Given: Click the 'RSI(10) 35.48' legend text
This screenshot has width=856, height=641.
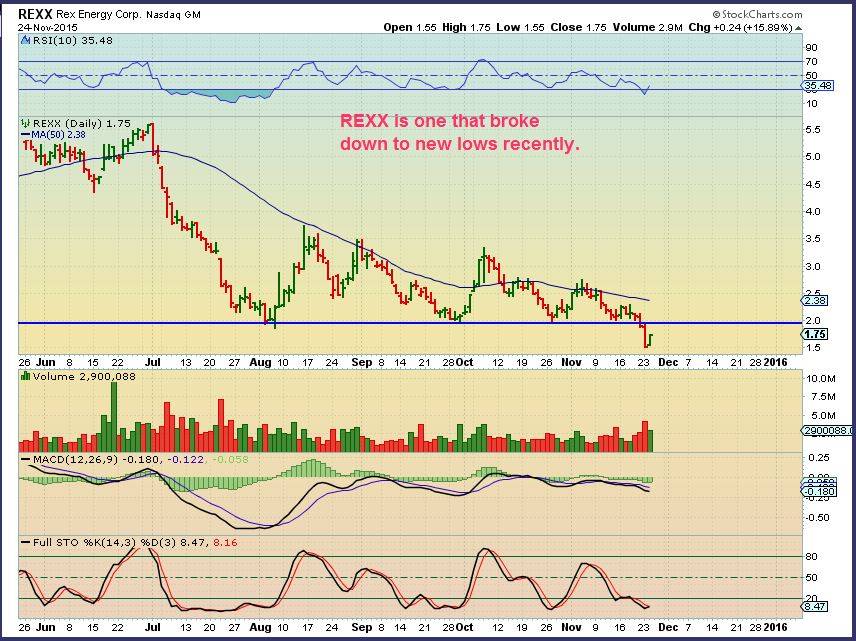Looking at the screenshot, I should pos(73,40).
